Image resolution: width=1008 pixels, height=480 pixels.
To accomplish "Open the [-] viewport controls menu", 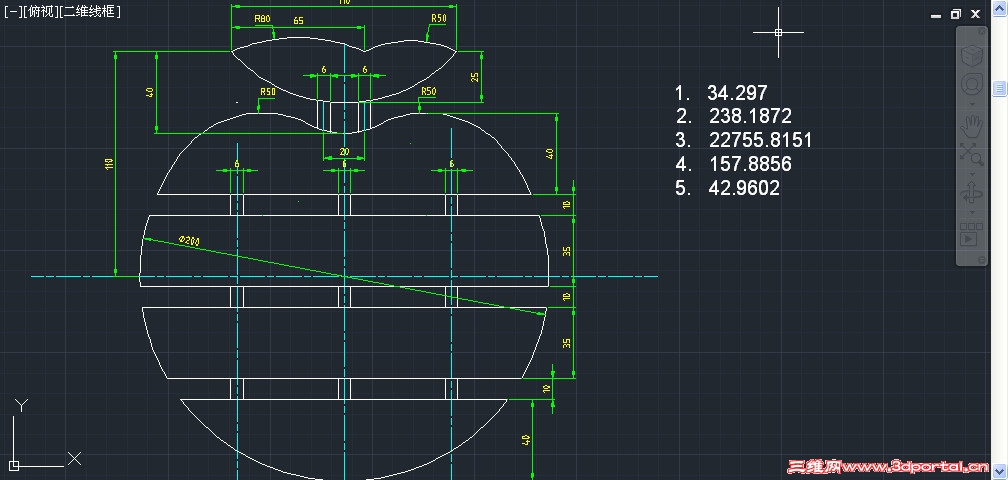I will coord(12,11).
